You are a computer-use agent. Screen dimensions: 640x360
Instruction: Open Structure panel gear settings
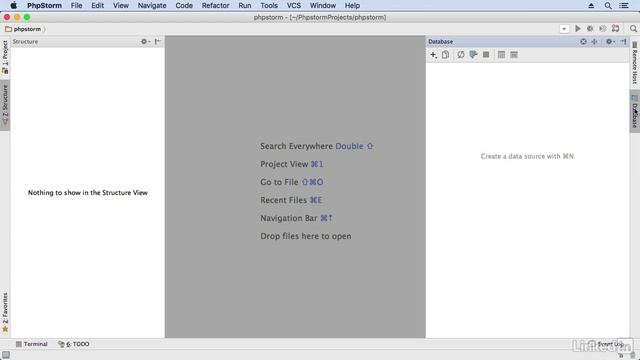click(x=145, y=42)
